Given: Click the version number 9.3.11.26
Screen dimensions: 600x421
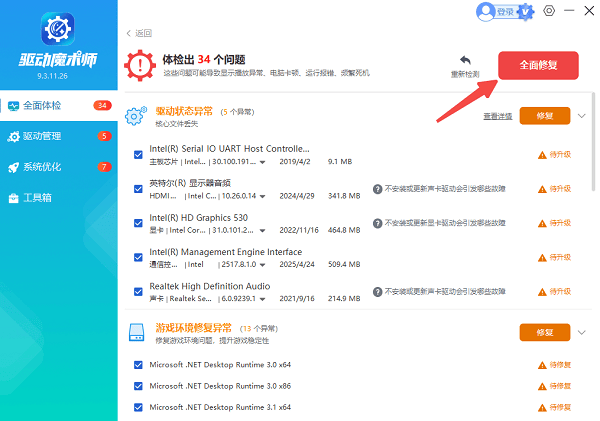Looking at the screenshot, I should pyautogui.click(x=52, y=76).
